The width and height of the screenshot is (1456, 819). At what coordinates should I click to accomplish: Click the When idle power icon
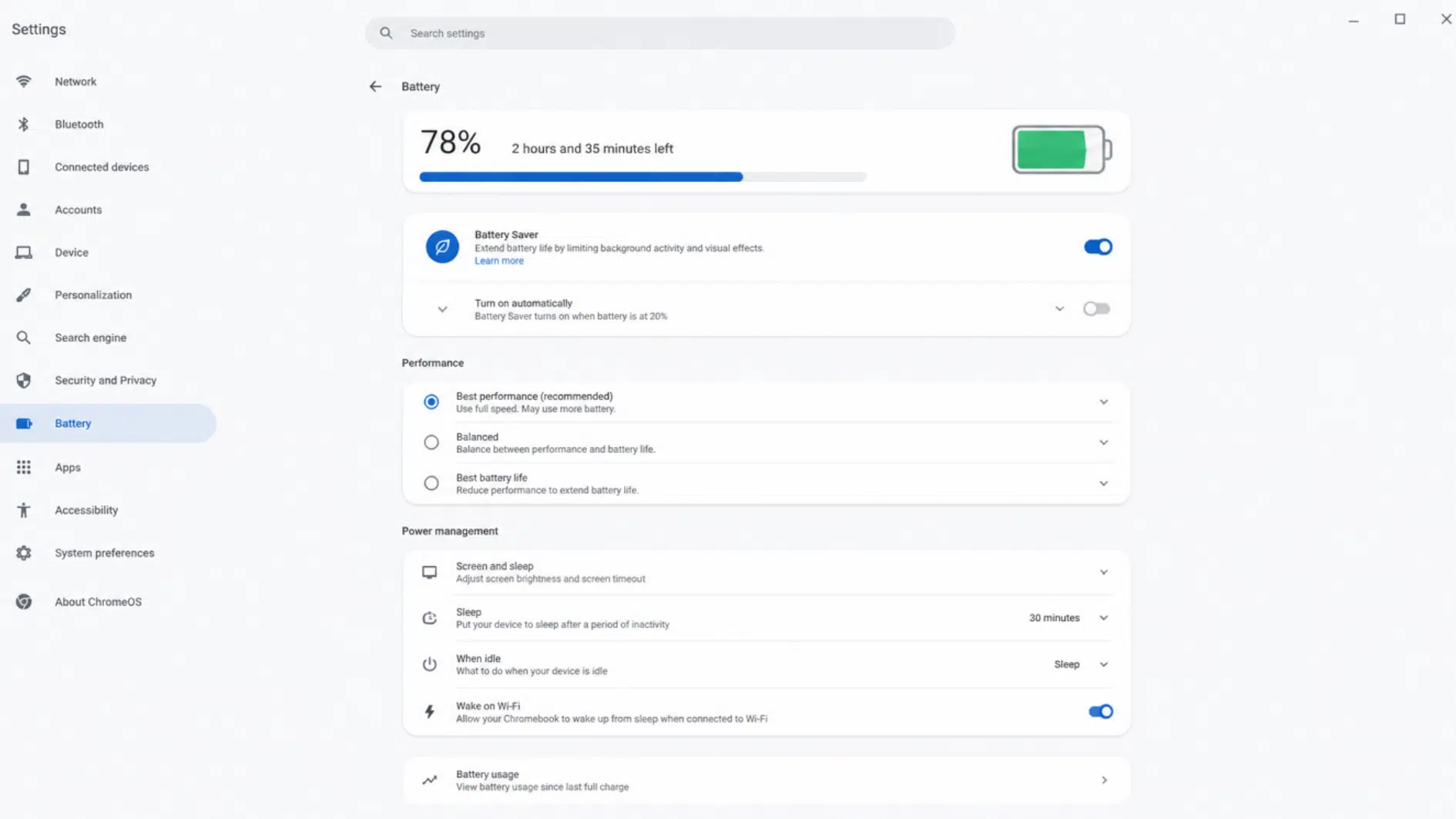point(429,664)
